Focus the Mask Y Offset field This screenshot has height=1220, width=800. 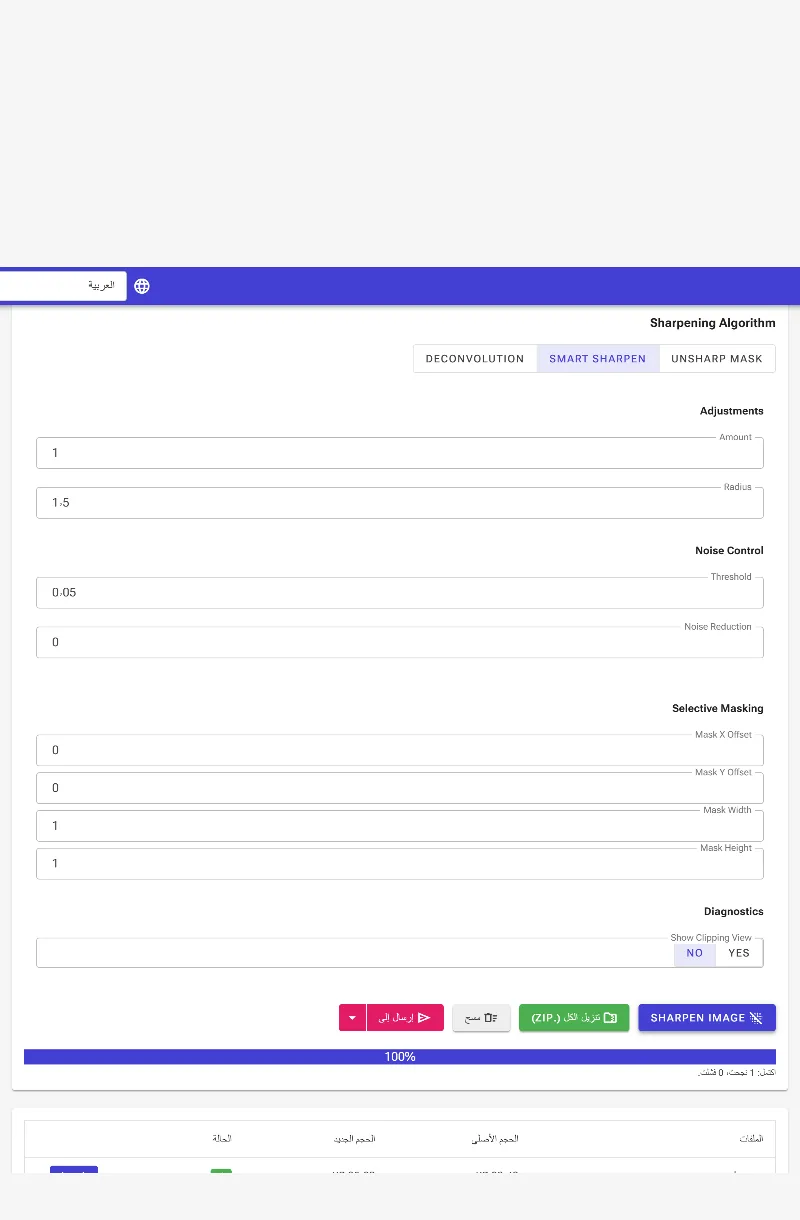click(400, 788)
